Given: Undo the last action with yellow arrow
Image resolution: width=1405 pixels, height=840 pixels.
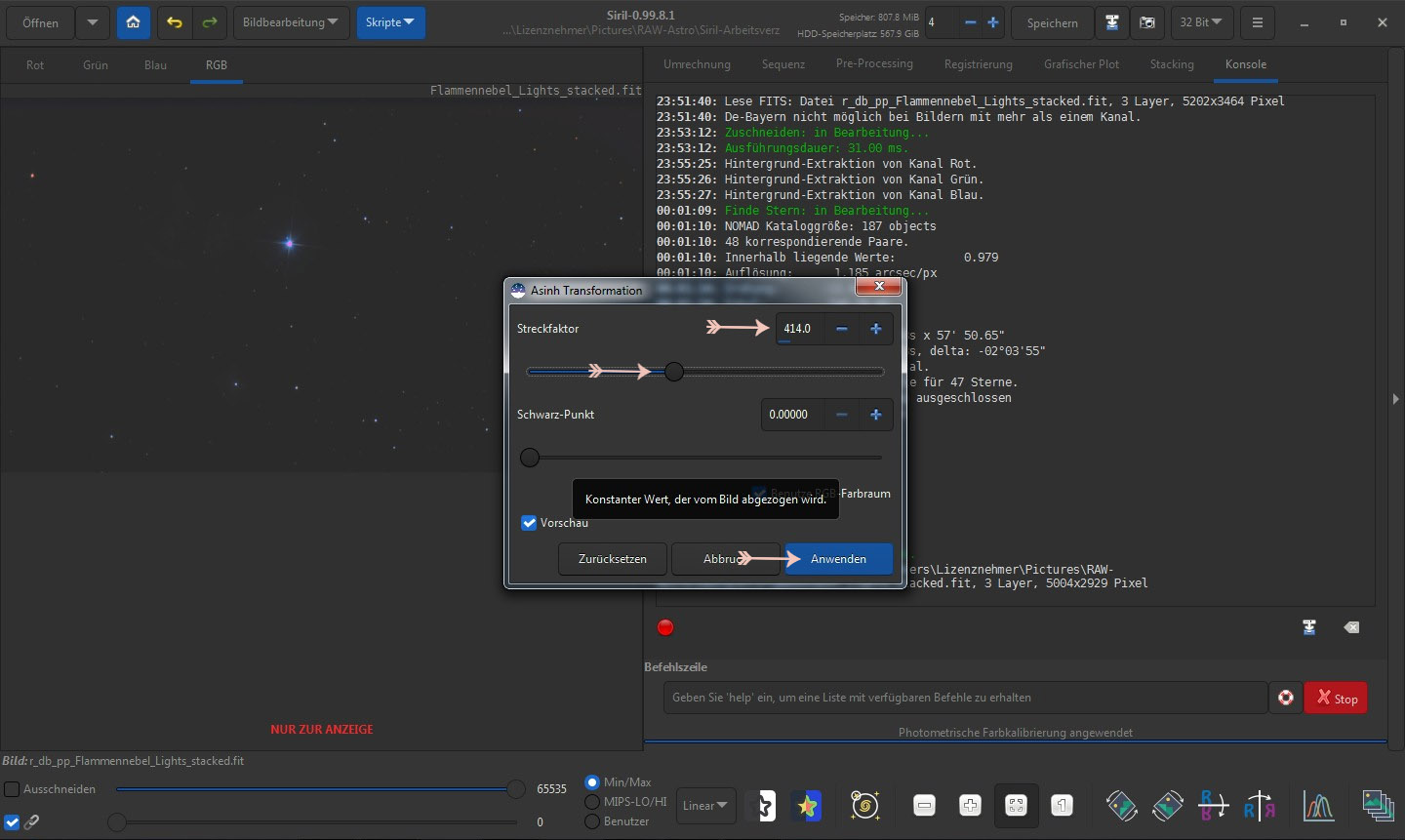Looking at the screenshot, I should click(x=175, y=22).
